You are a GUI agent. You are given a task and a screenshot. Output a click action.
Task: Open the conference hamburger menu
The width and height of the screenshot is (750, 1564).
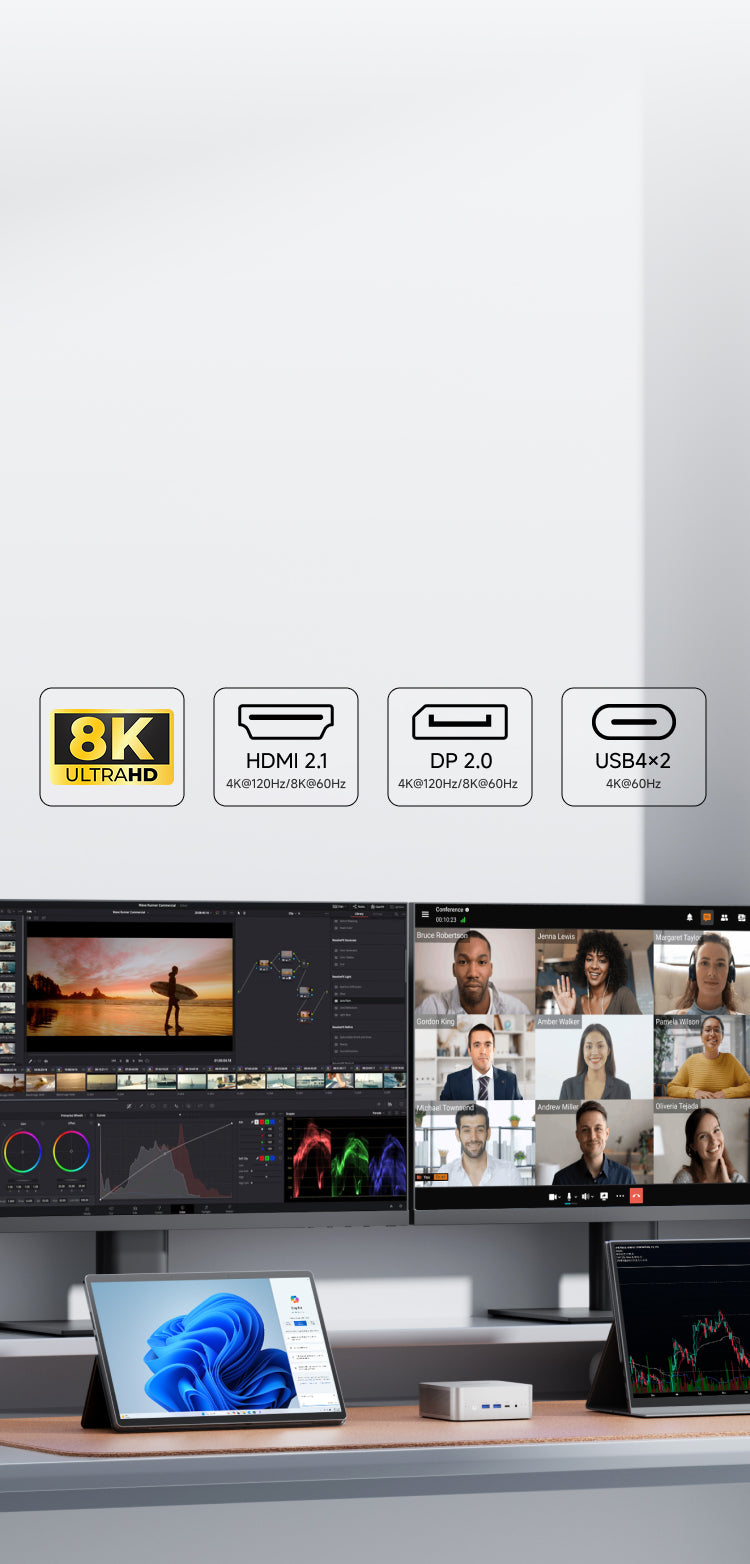[425, 914]
